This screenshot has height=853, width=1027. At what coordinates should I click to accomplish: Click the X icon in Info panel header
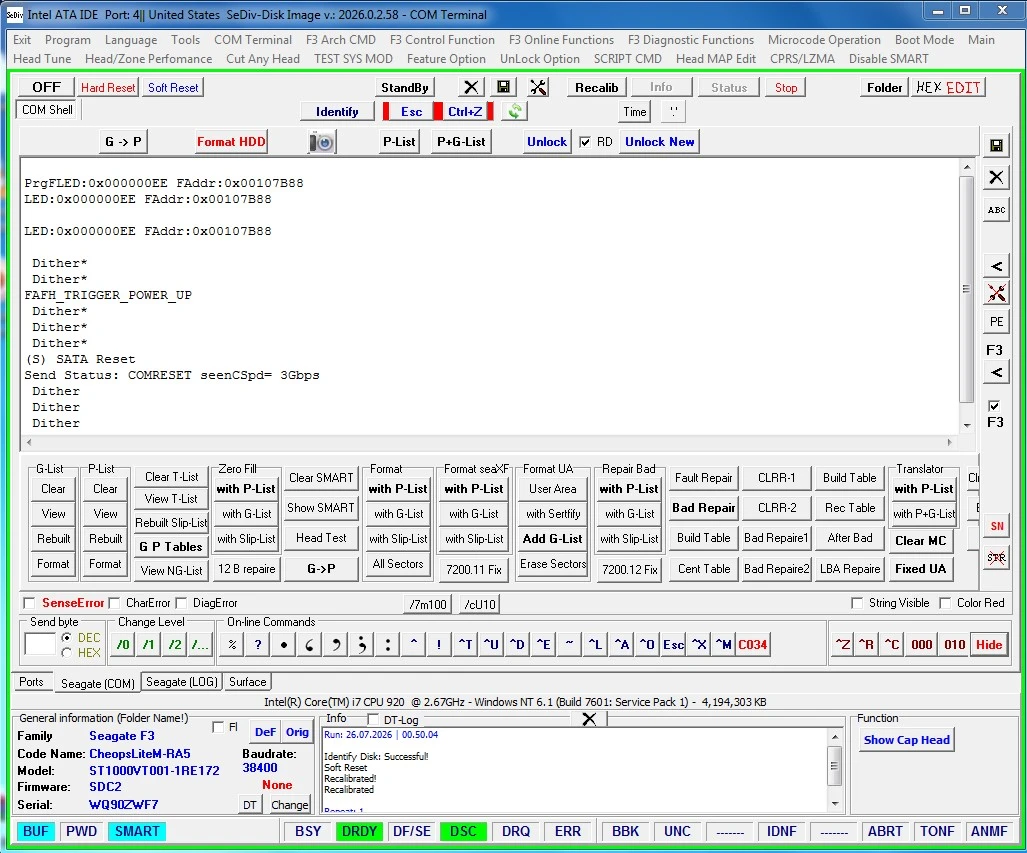click(589, 719)
